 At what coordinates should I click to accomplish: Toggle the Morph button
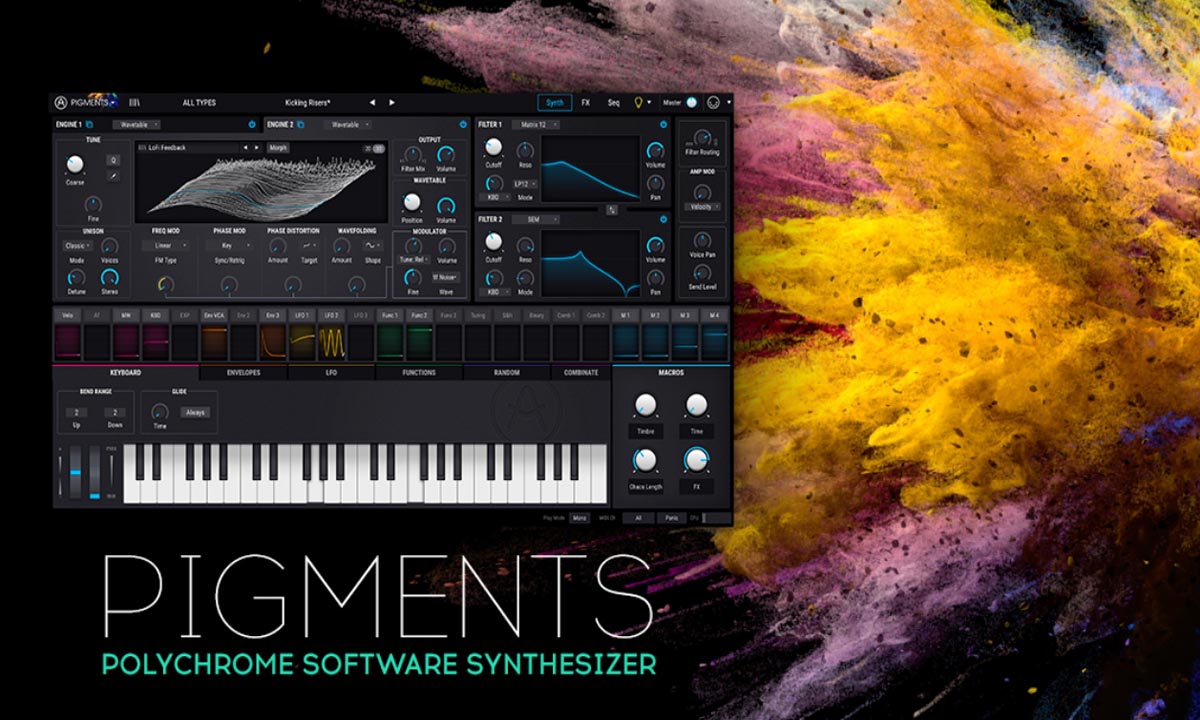(x=277, y=148)
